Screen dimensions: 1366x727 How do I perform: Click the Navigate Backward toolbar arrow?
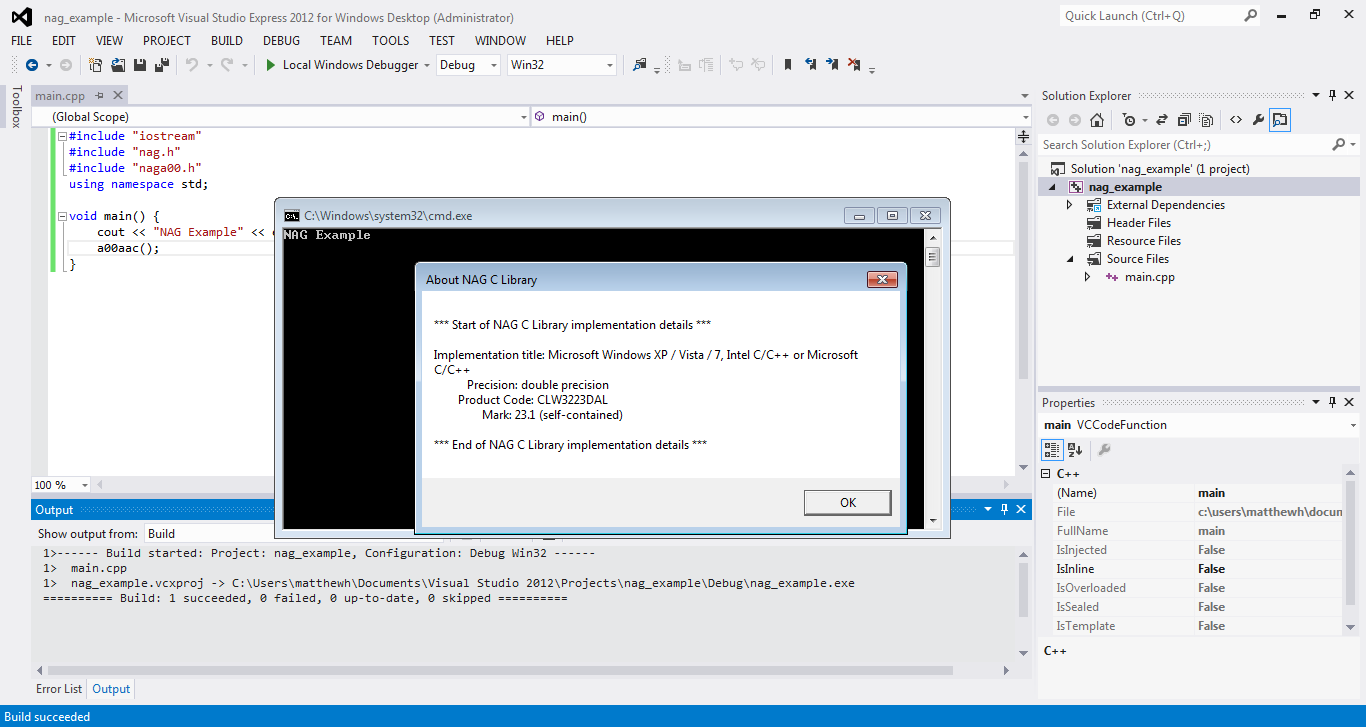32,65
